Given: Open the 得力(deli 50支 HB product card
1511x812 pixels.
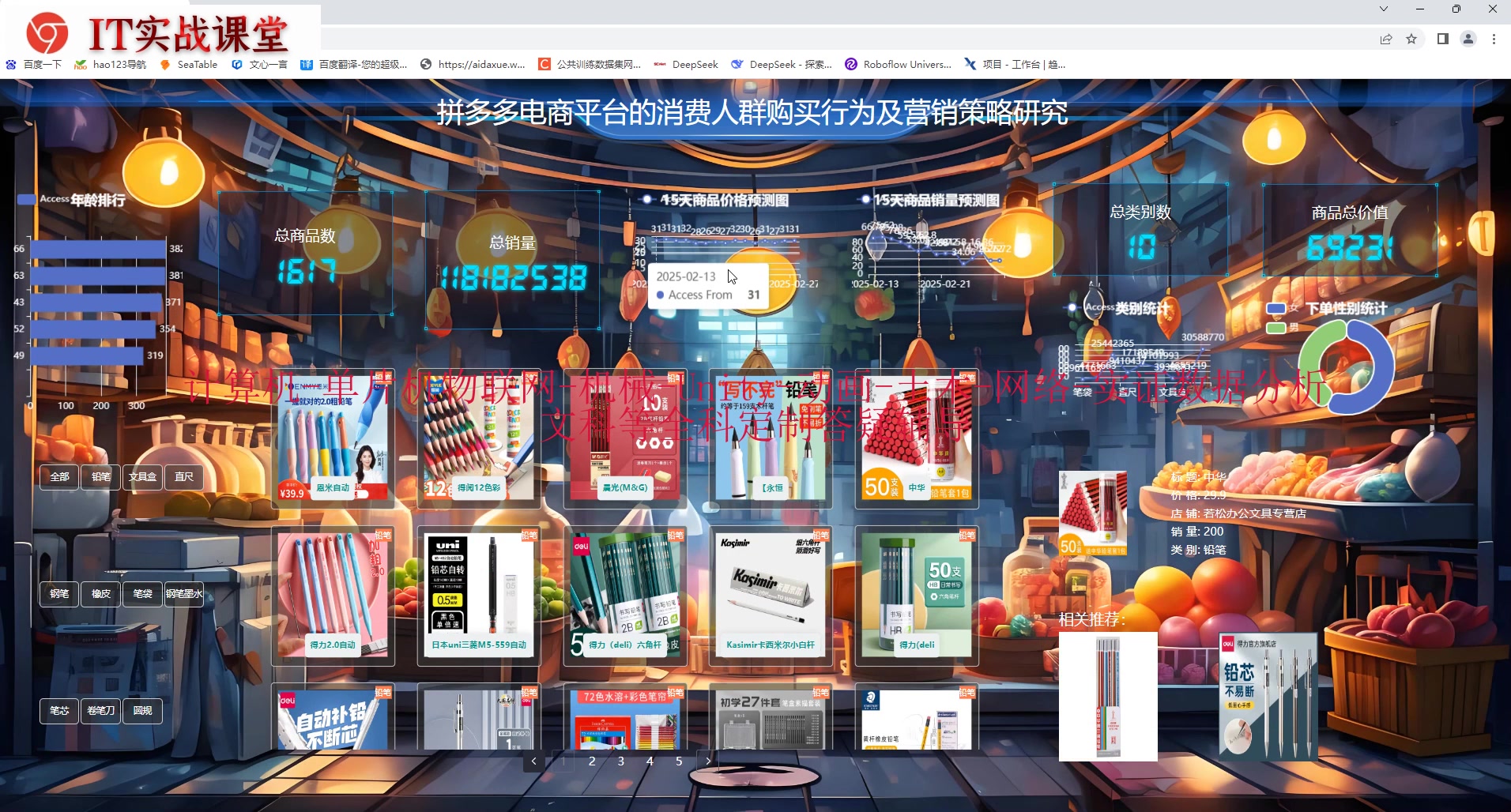Looking at the screenshot, I should pyautogui.click(x=917, y=595).
